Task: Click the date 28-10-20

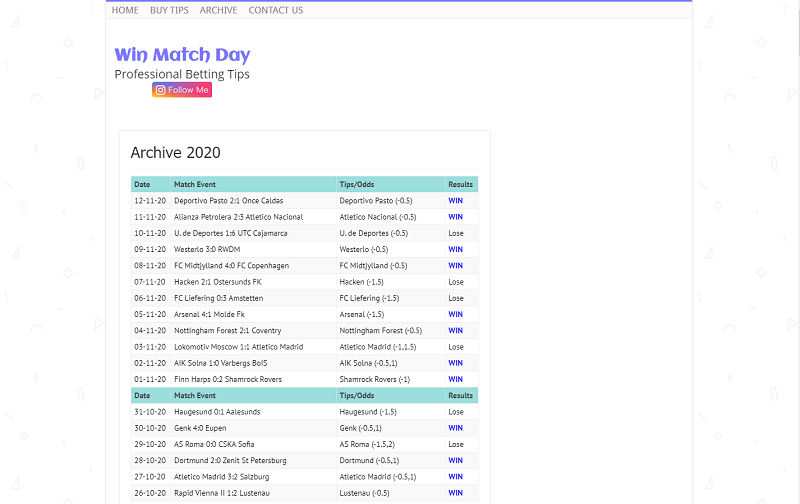Action: pos(150,461)
